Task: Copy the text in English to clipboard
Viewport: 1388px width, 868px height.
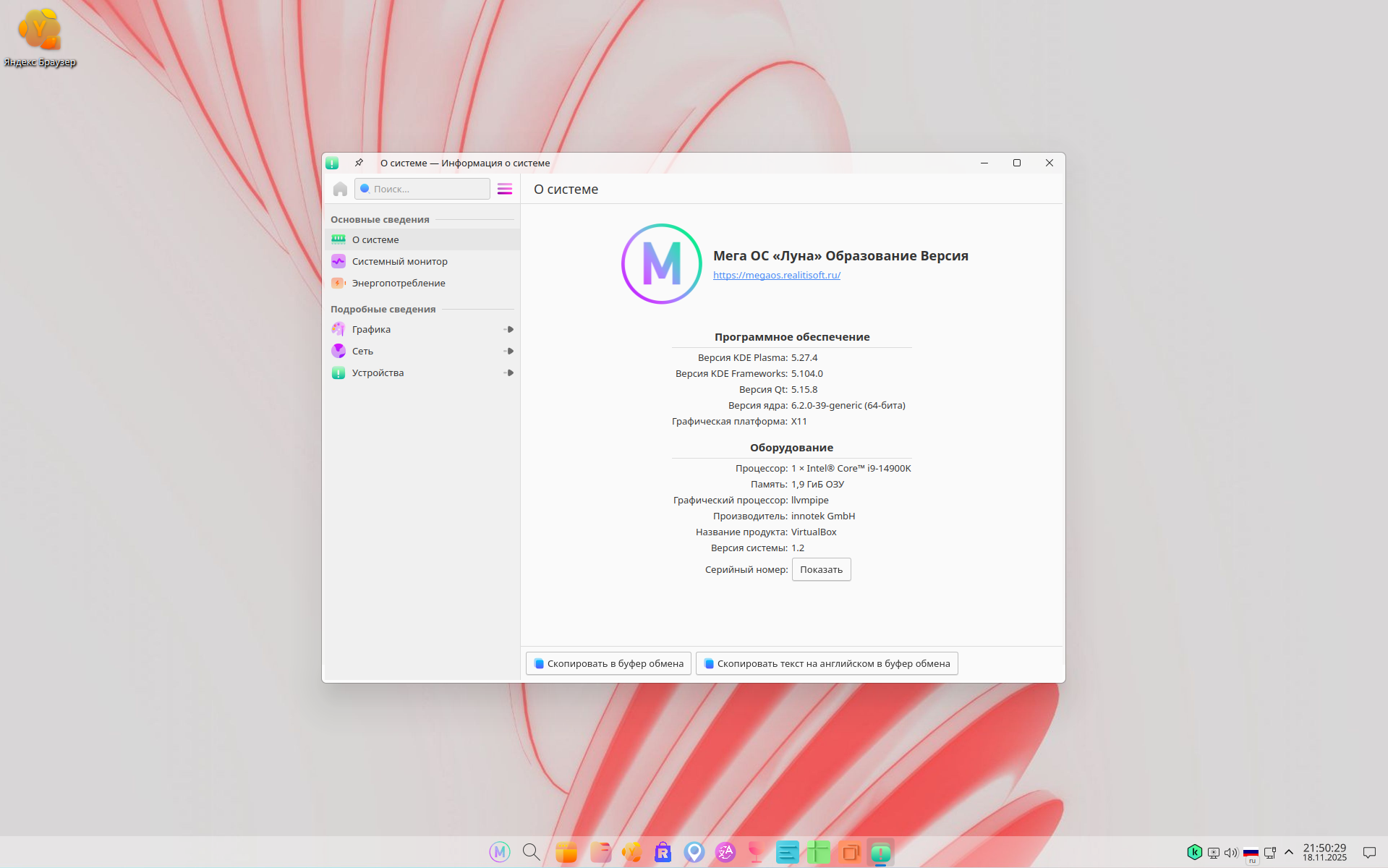Action: pyautogui.click(x=827, y=663)
